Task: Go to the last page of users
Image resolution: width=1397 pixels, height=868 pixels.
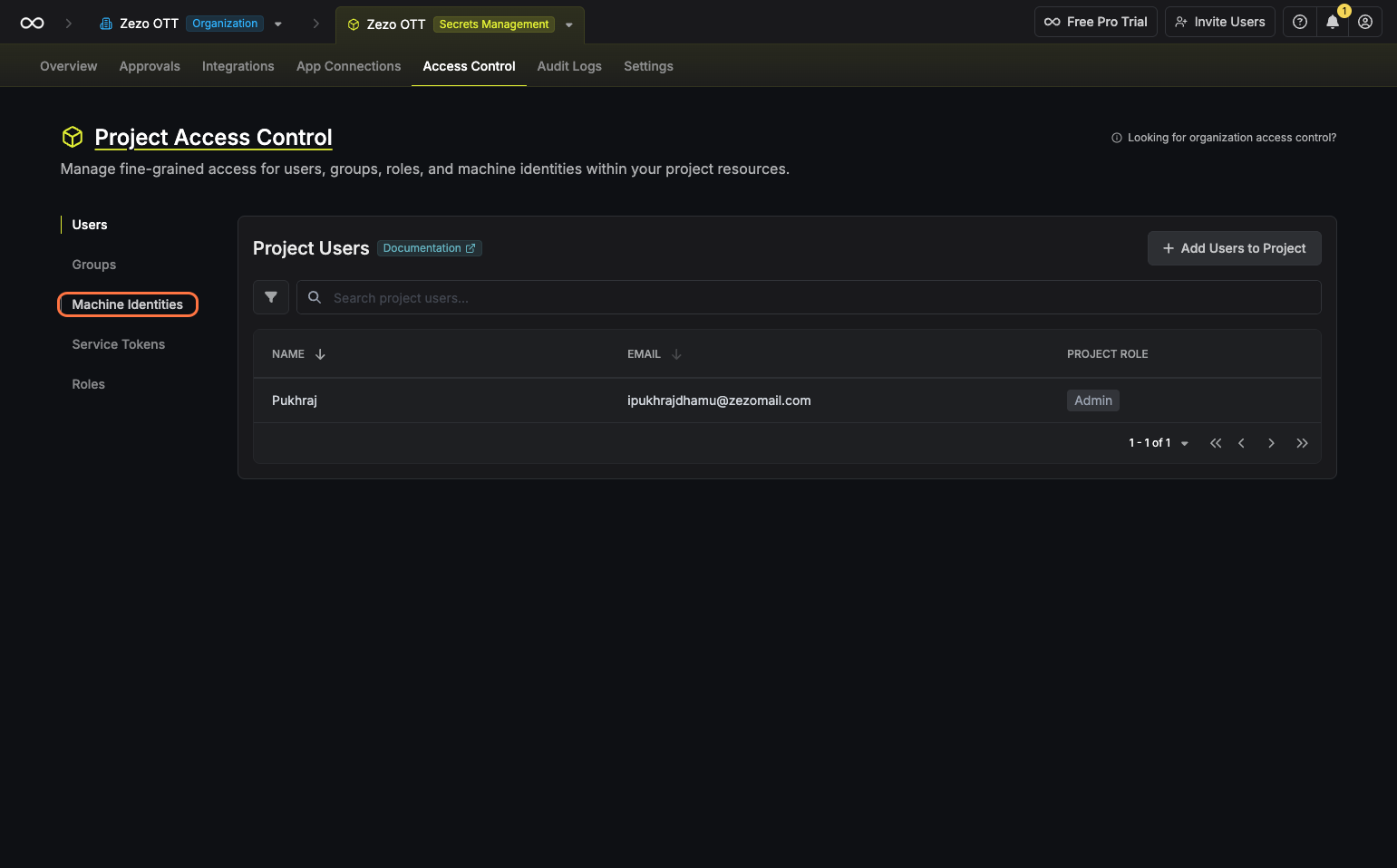Action: [x=1302, y=443]
